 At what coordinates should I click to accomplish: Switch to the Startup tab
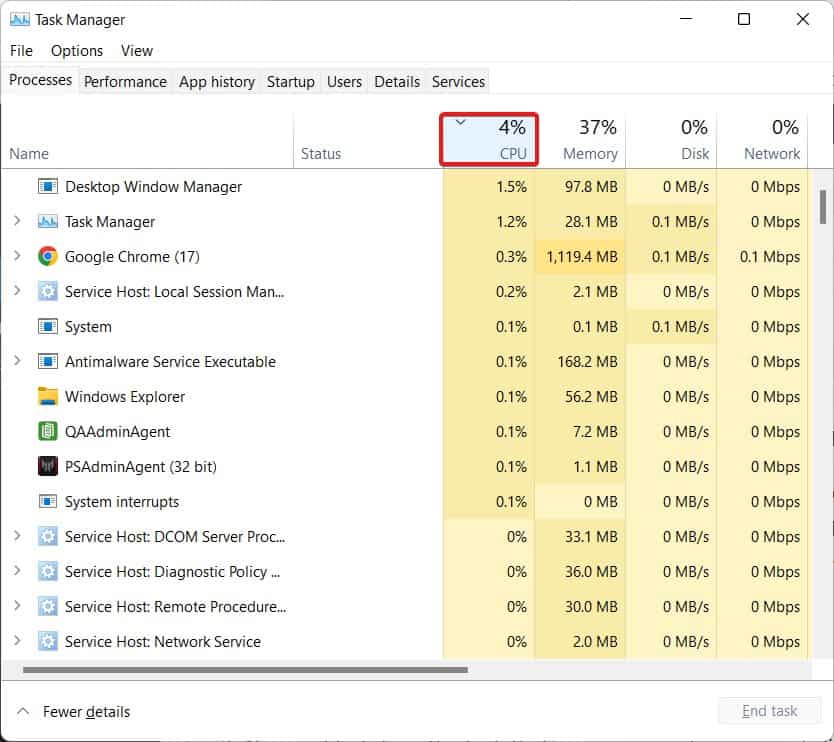[290, 82]
